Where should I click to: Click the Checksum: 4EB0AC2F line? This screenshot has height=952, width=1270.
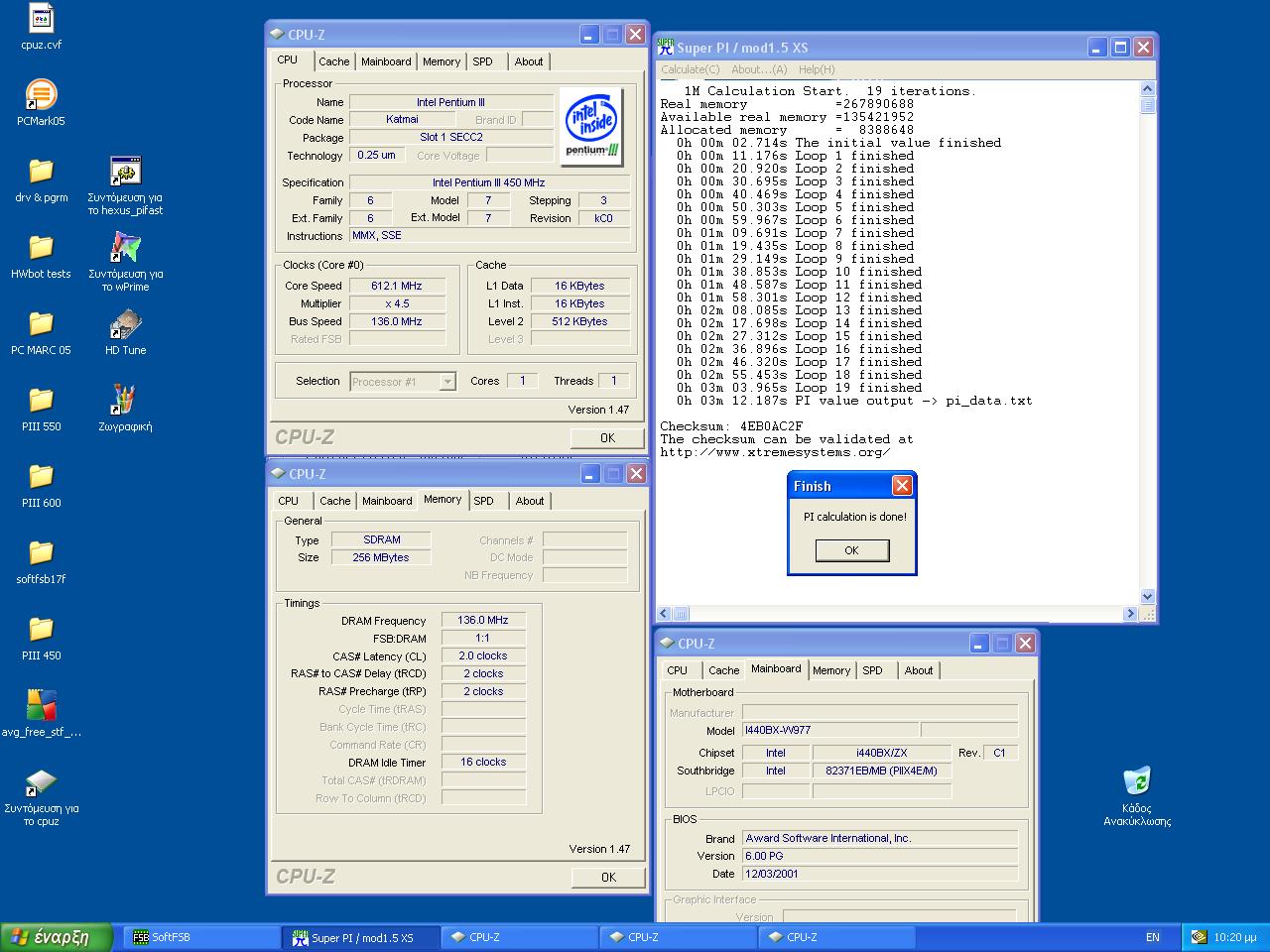[732, 426]
